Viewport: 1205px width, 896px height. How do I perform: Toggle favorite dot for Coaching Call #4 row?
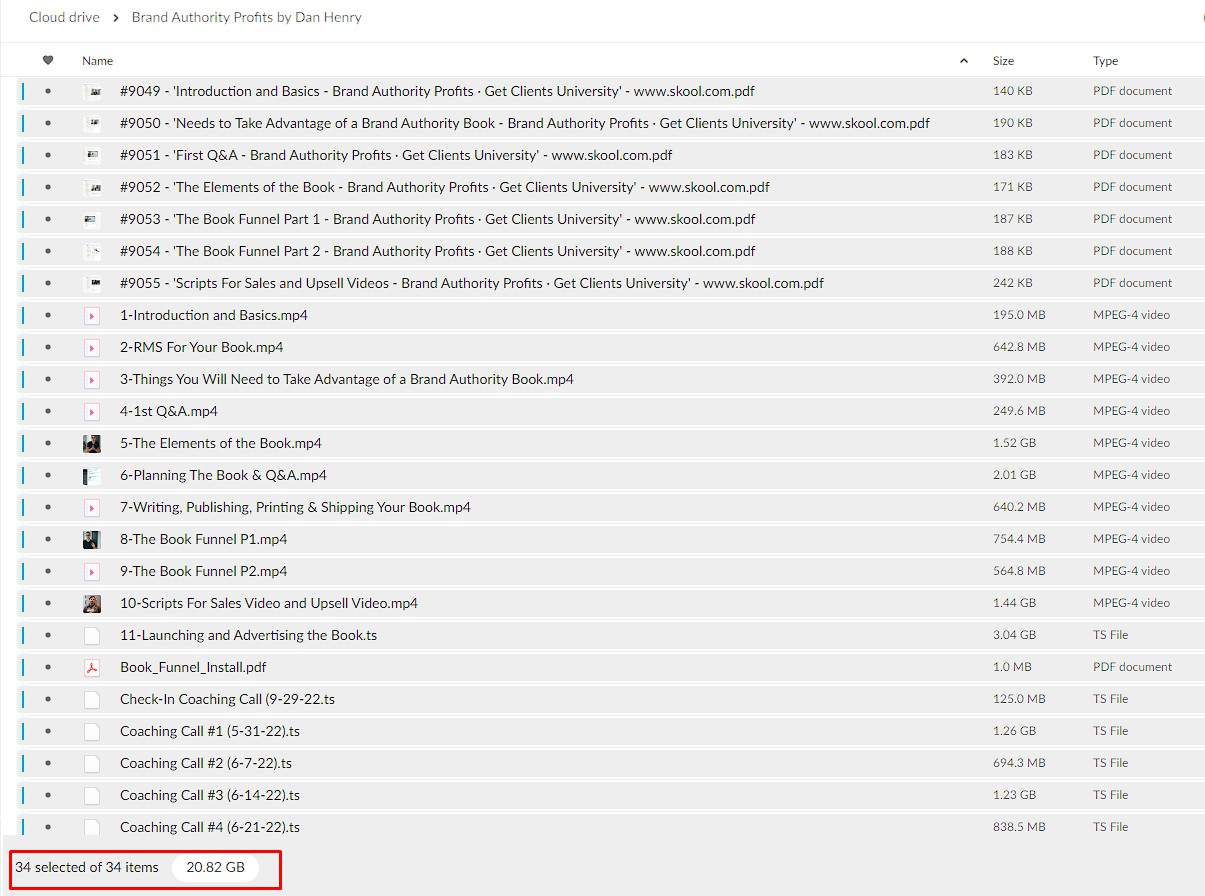[48, 827]
